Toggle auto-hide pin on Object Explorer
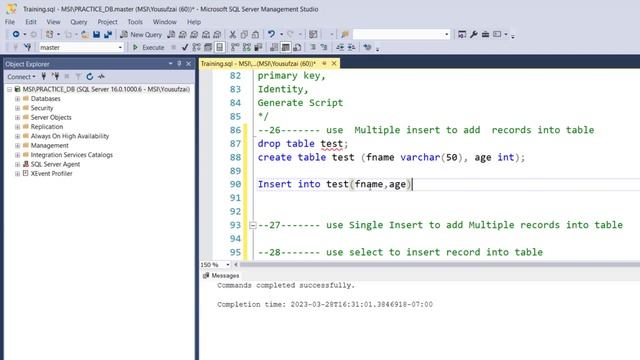This screenshot has height=360, width=640. [179, 64]
